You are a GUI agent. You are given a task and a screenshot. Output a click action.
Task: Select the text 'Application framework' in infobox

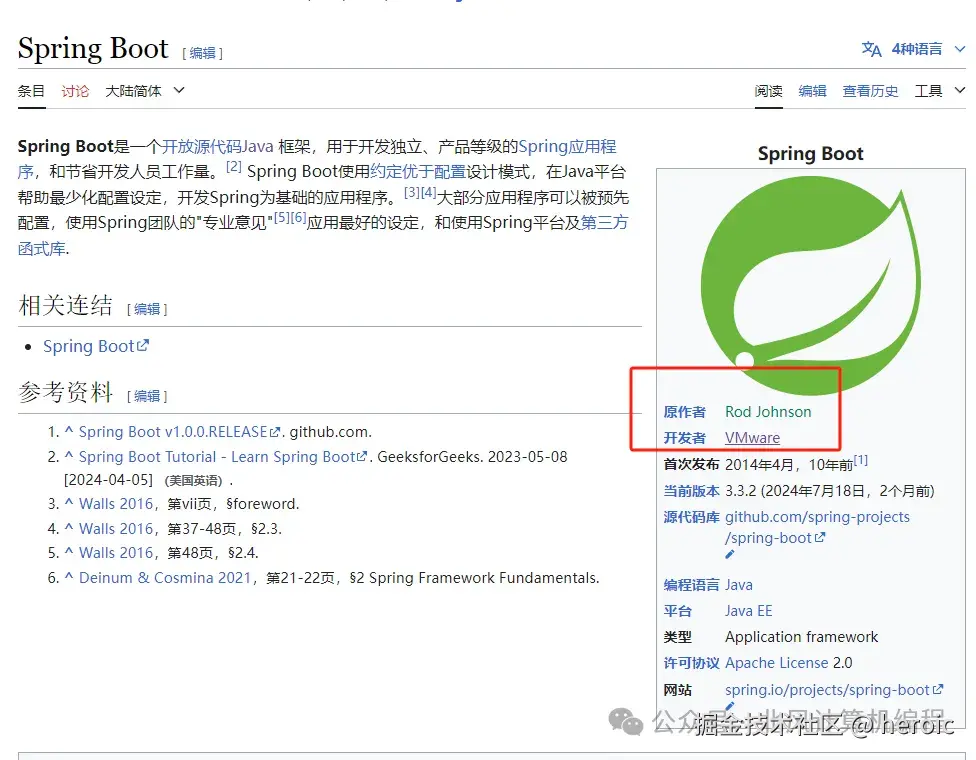802,637
